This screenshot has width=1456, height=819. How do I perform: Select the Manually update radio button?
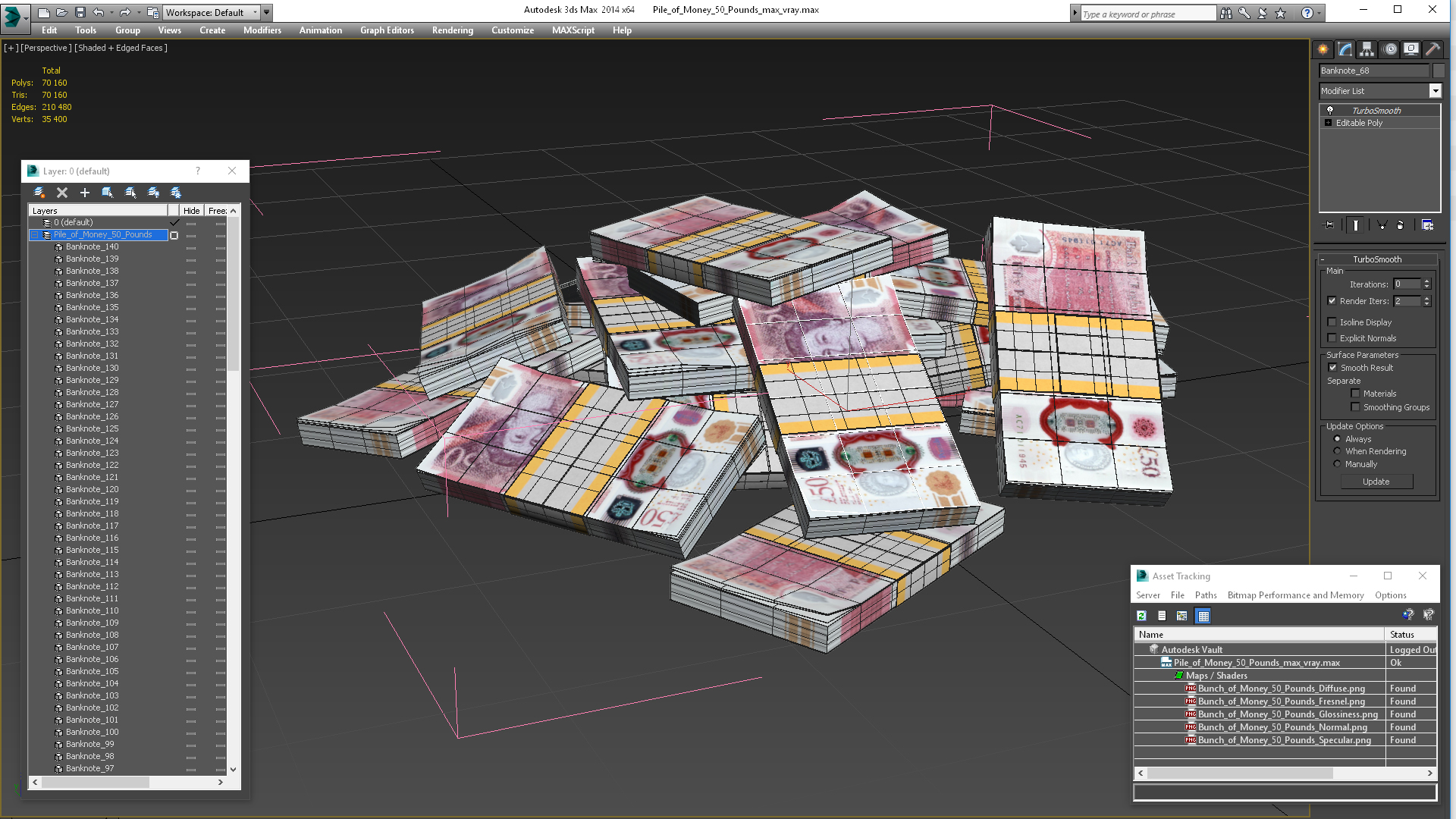[x=1337, y=464]
